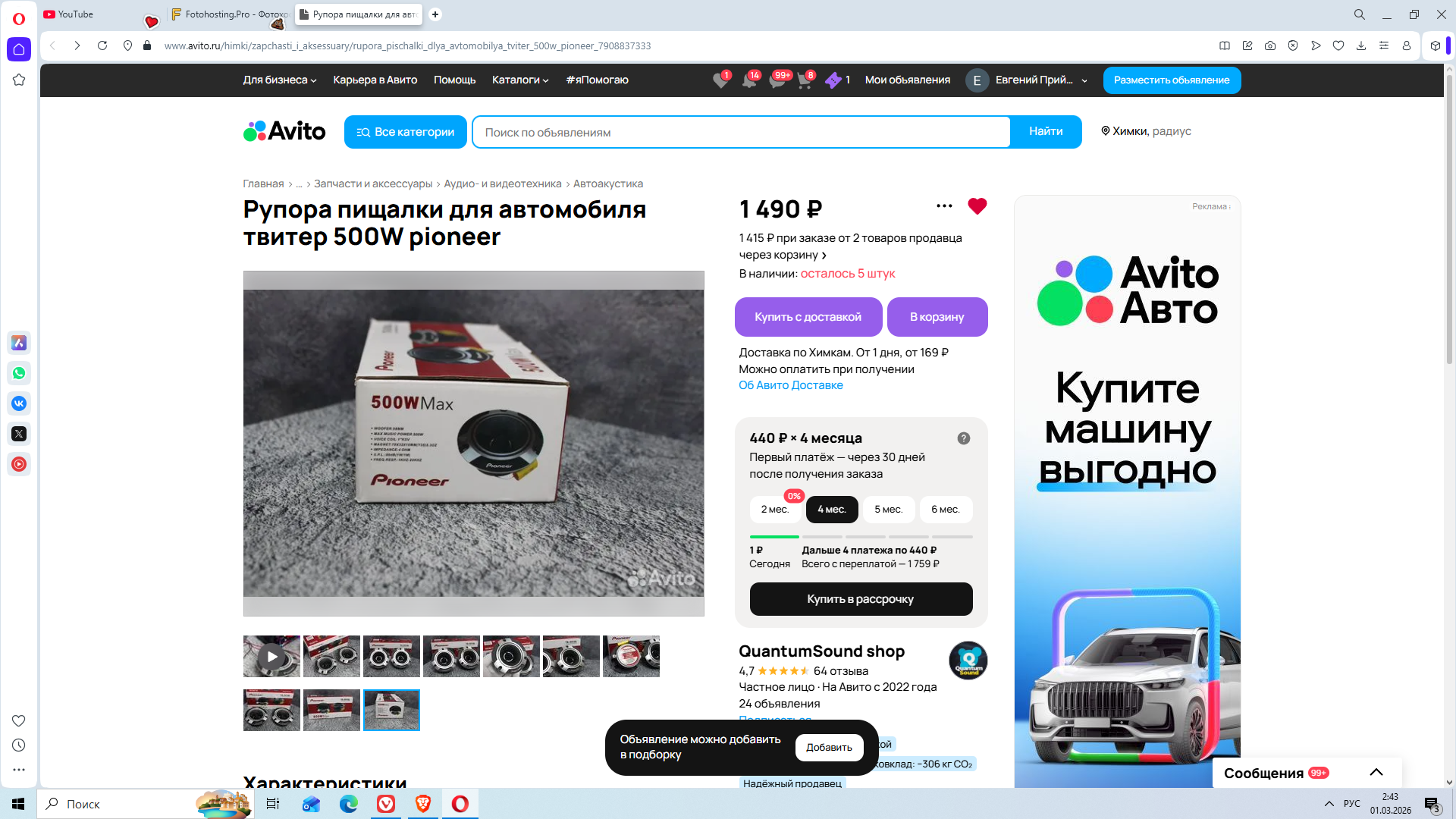Click the red heart favorite icon beside price

tap(977, 206)
